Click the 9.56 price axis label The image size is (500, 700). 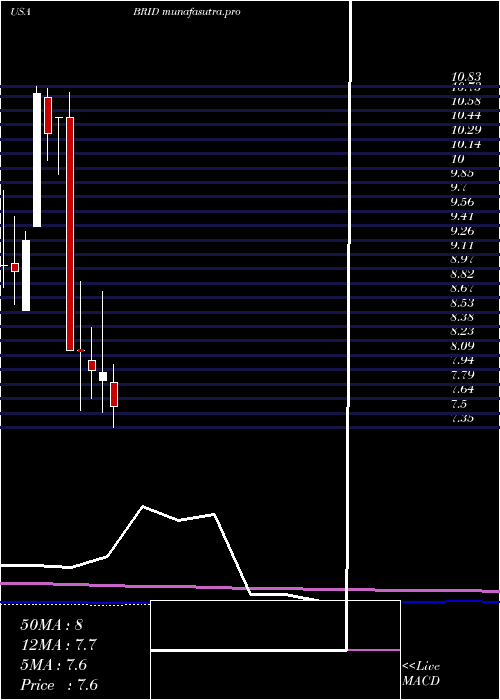[462, 202]
